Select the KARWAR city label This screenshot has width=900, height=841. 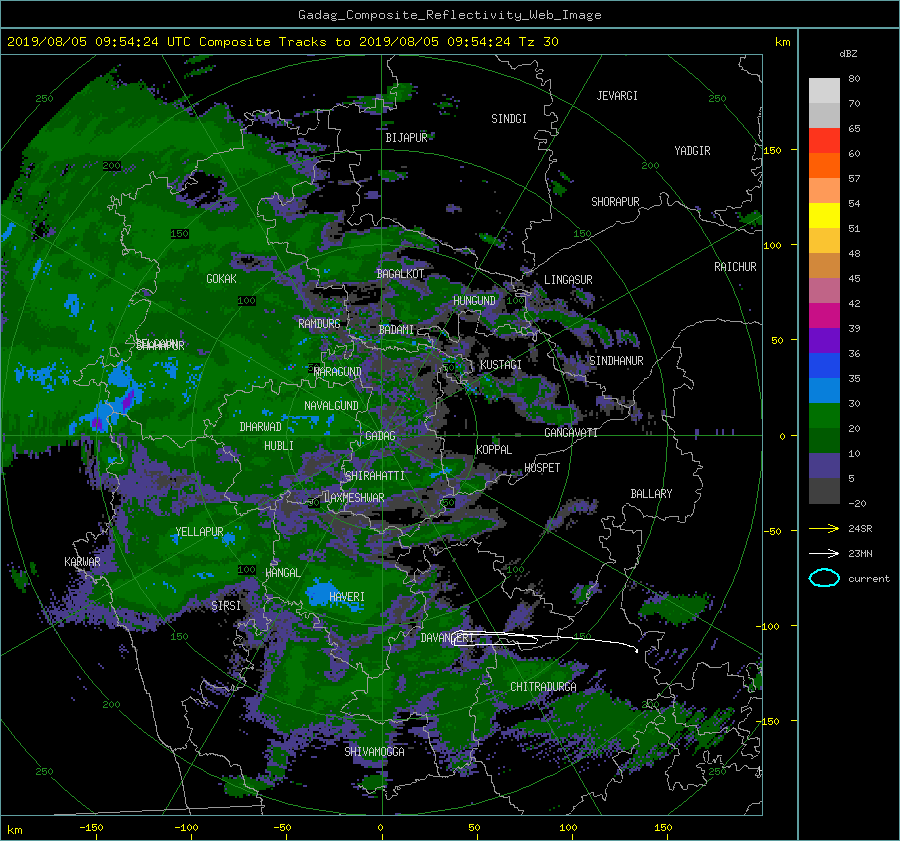pos(82,562)
